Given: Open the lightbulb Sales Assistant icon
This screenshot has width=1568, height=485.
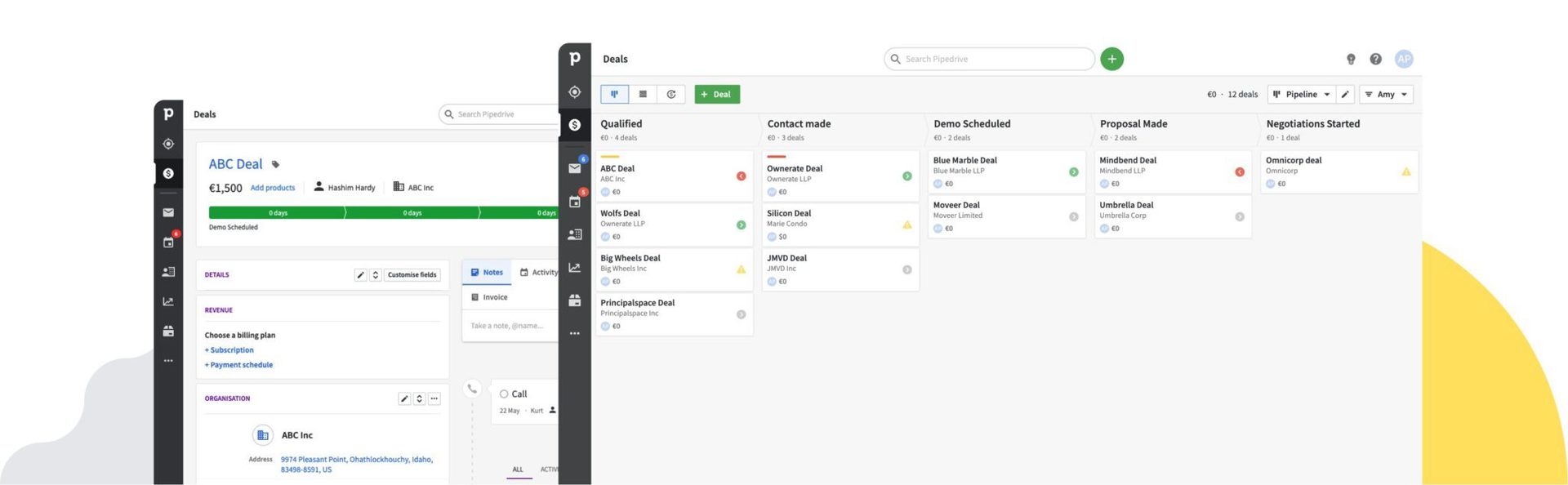Looking at the screenshot, I should tap(1351, 59).
